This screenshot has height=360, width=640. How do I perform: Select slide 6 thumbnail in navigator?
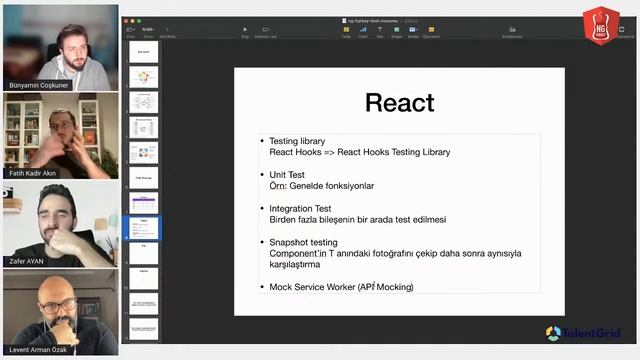[144, 178]
